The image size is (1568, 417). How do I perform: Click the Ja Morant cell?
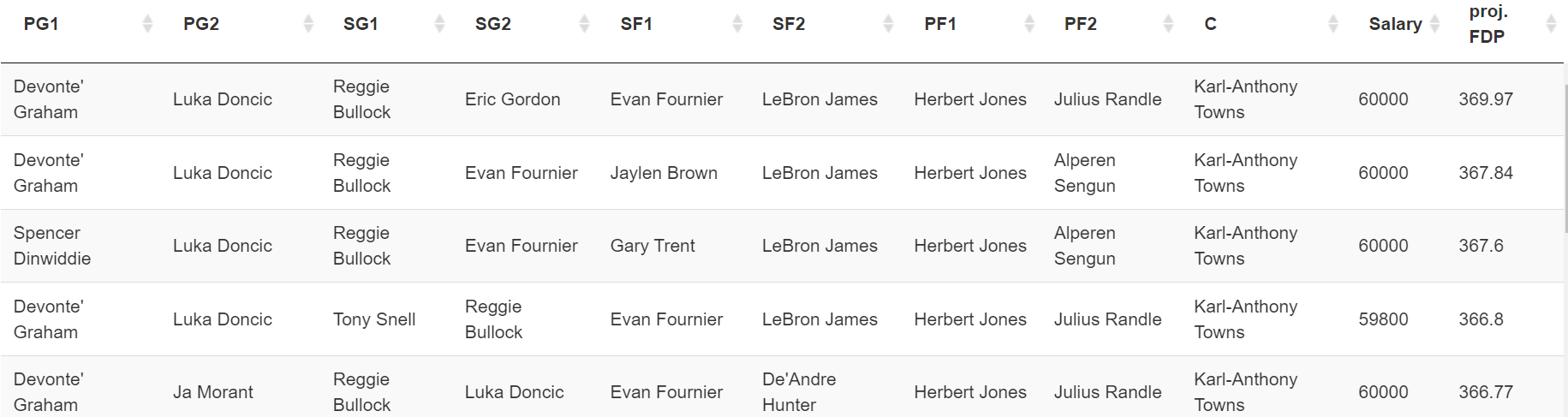213,392
